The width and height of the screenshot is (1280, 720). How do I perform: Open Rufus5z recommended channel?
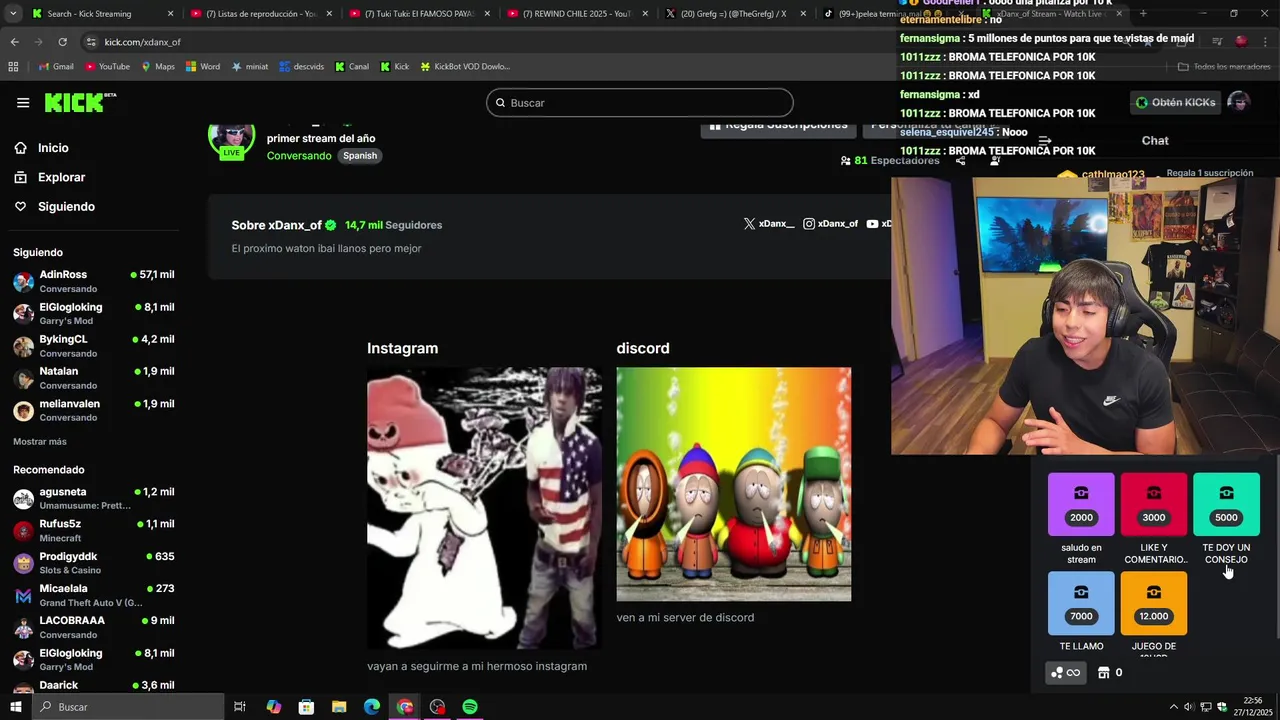(94, 530)
